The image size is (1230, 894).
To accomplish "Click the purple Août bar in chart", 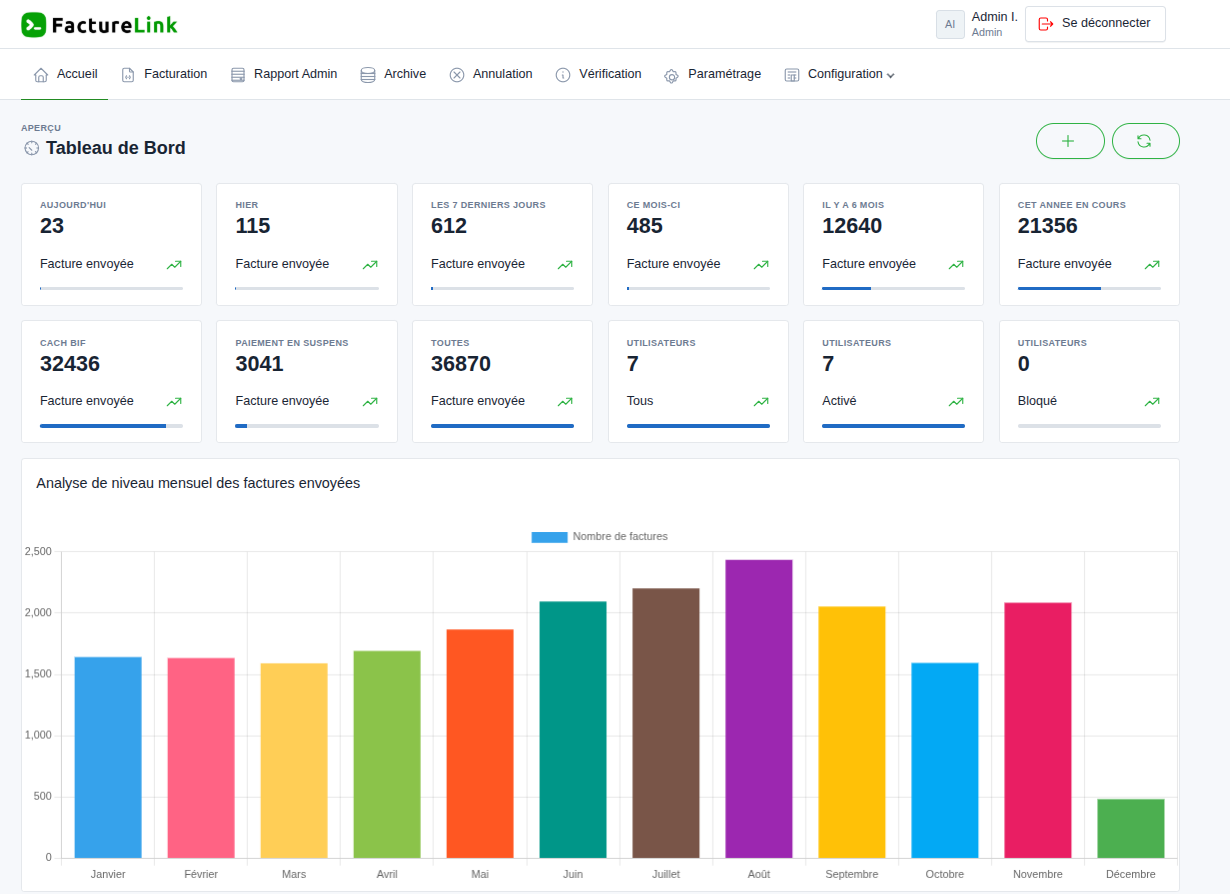I will pos(758,708).
